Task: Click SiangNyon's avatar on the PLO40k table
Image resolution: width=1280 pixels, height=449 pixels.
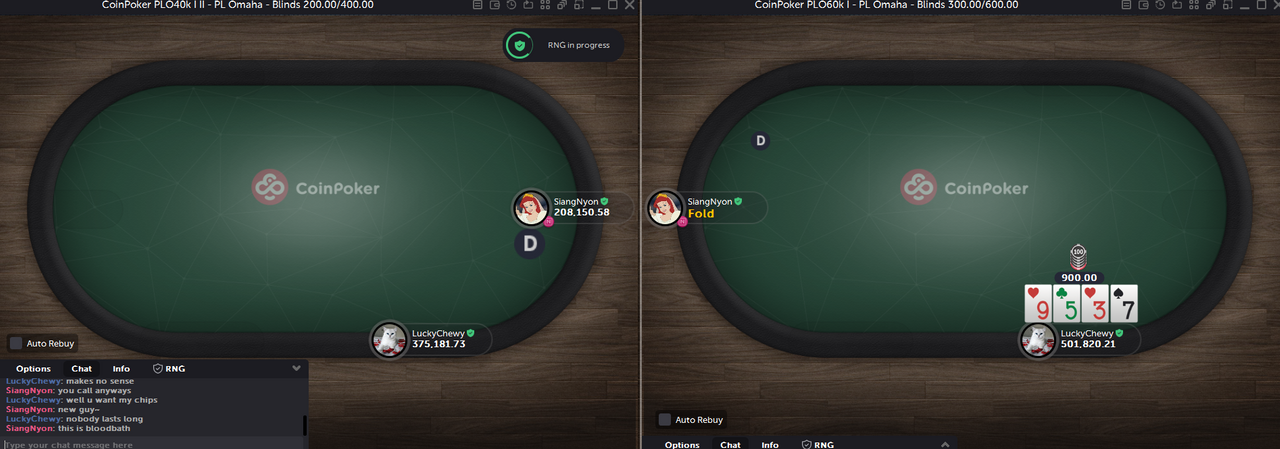Action: tap(530, 208)
